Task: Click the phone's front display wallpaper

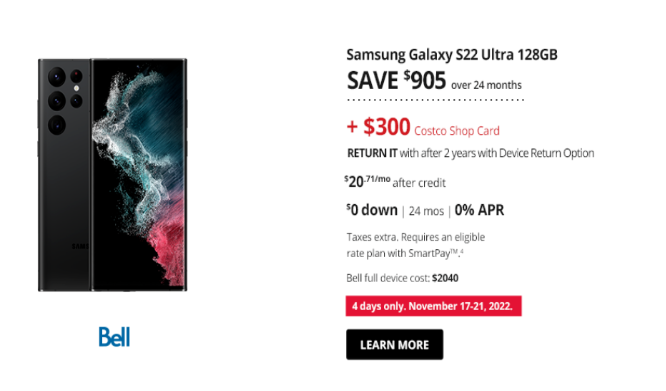Action: pos(139,174)
